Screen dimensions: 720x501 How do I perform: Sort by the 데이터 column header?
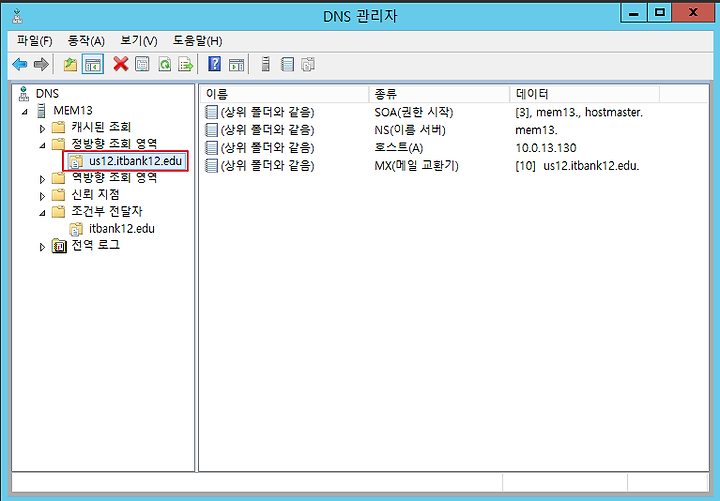585,94
